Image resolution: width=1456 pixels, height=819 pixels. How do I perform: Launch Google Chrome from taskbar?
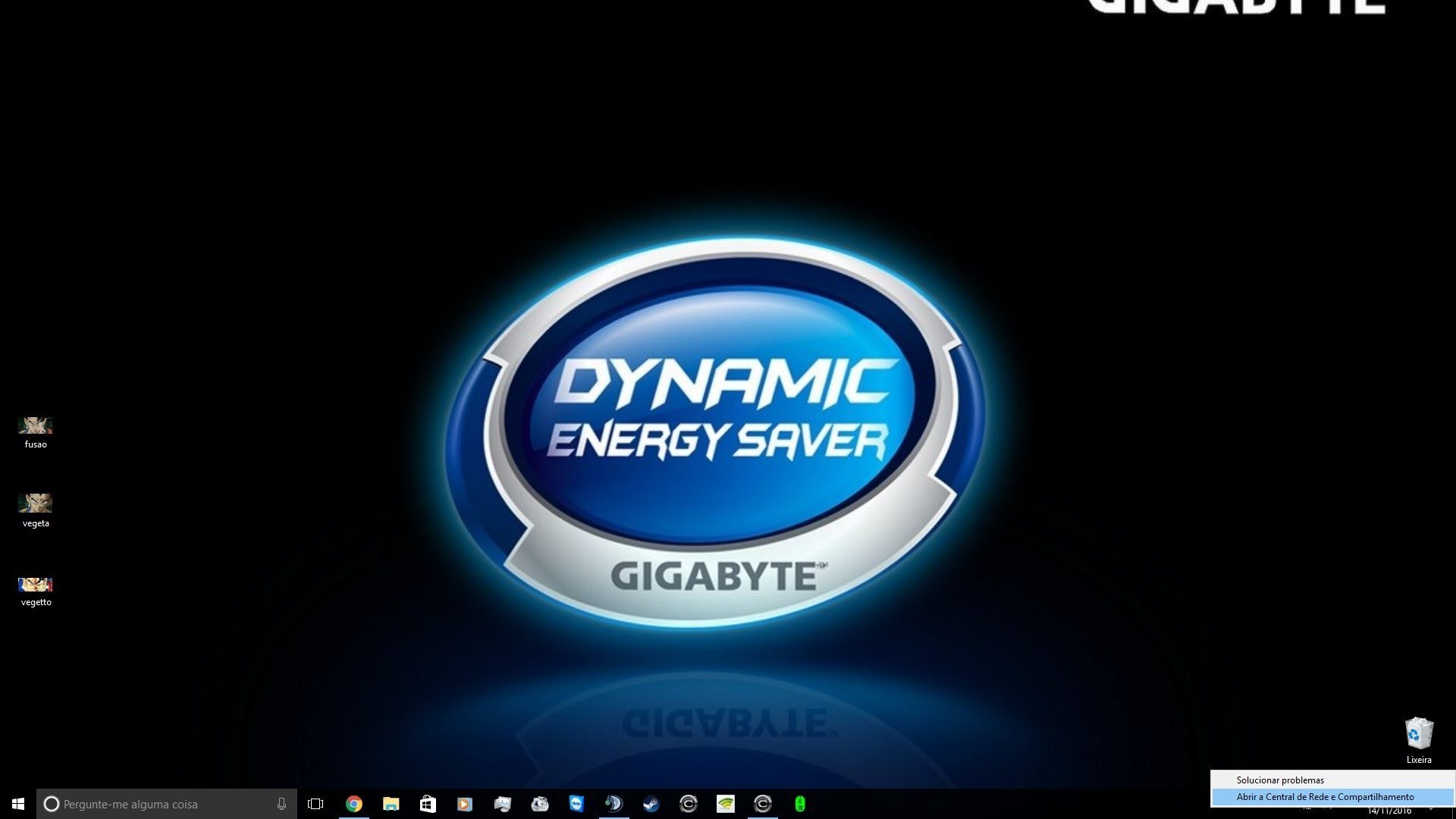[354, 804]
